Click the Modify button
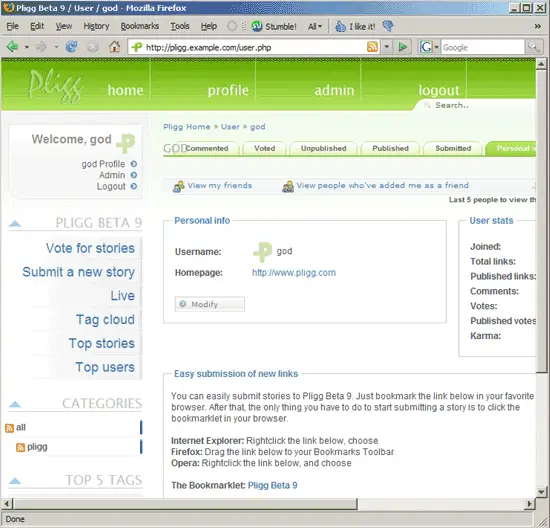This screenshot has height=528, width=550. [x=210, y=304]
